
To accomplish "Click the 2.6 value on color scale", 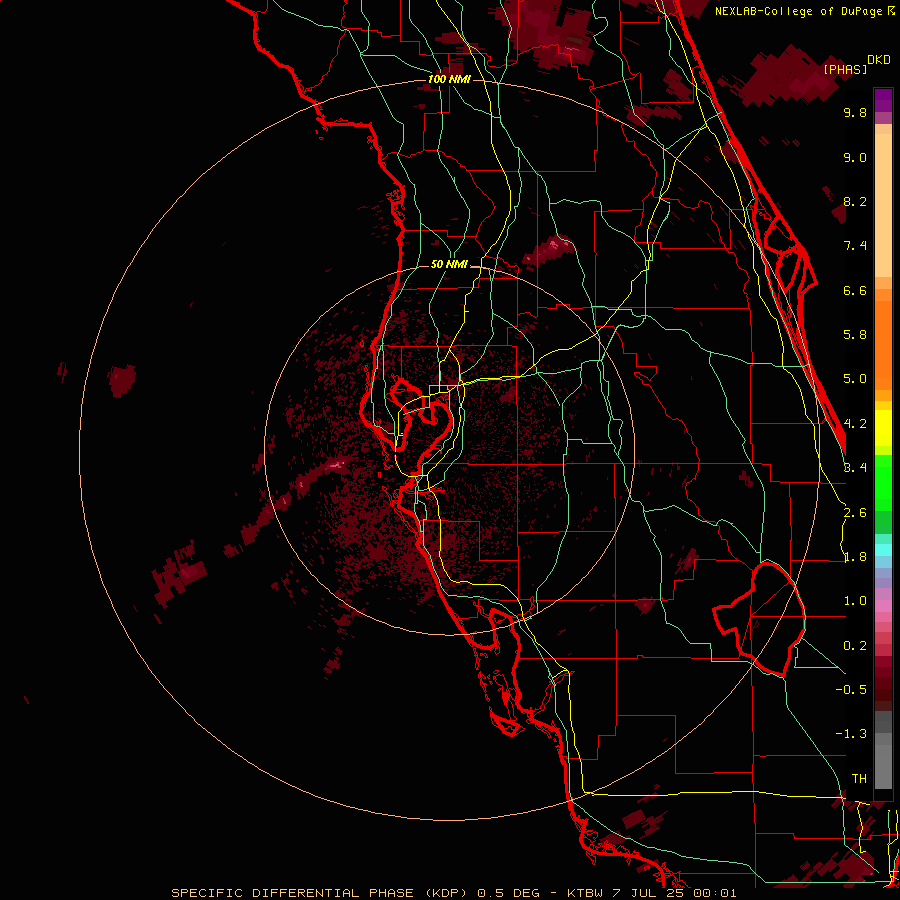I will pos(855,513).
